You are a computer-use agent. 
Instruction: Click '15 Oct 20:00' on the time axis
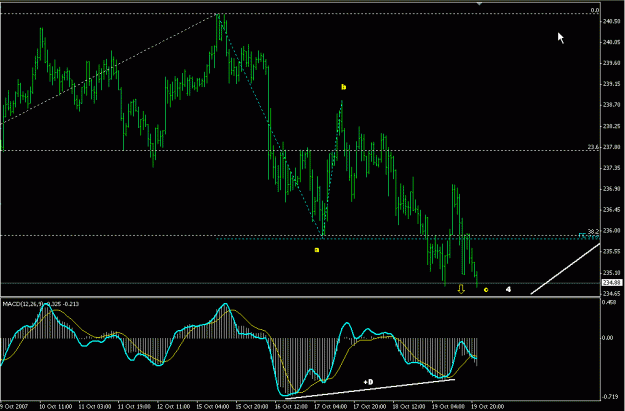click(x=252, y=406)
